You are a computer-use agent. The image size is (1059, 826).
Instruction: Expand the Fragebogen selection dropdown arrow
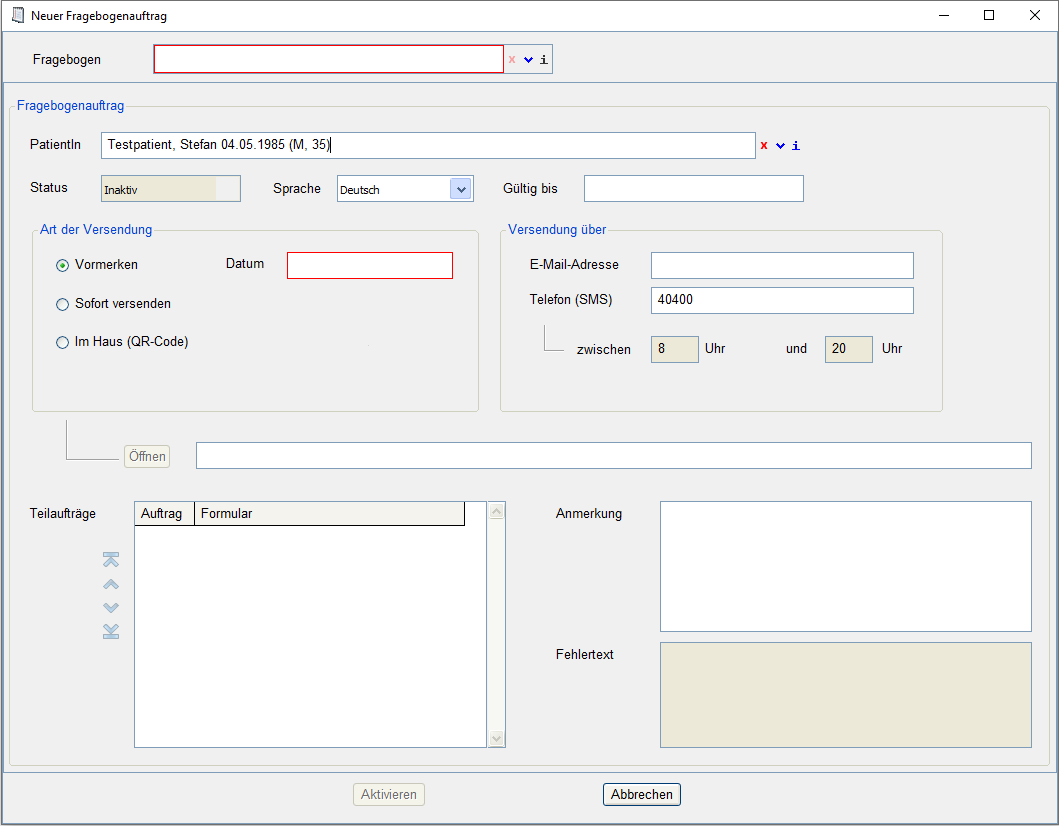click(529, 60)
